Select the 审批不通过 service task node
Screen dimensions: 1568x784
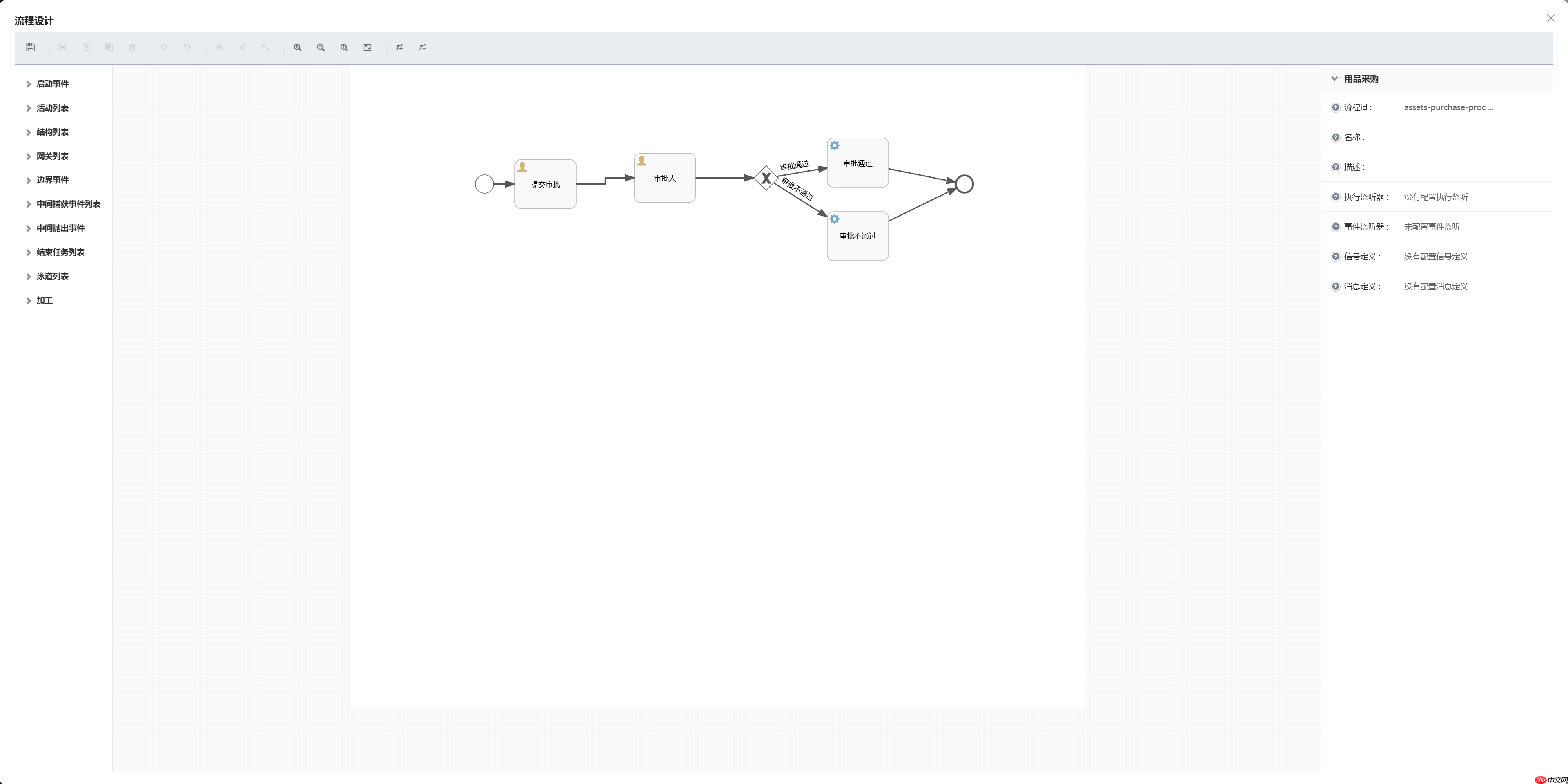(x=857, y=236)
